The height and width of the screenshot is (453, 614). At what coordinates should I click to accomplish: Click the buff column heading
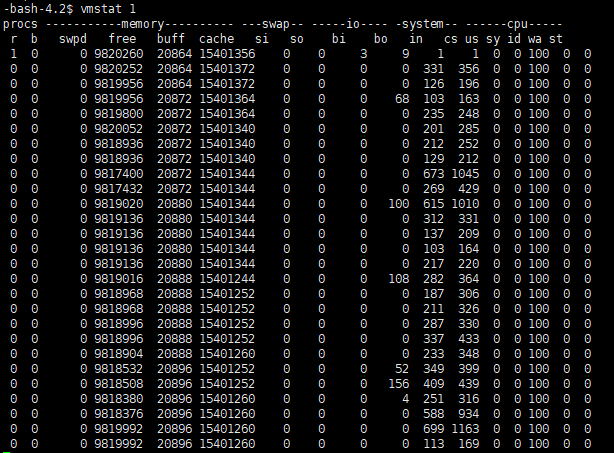(171, 39)
